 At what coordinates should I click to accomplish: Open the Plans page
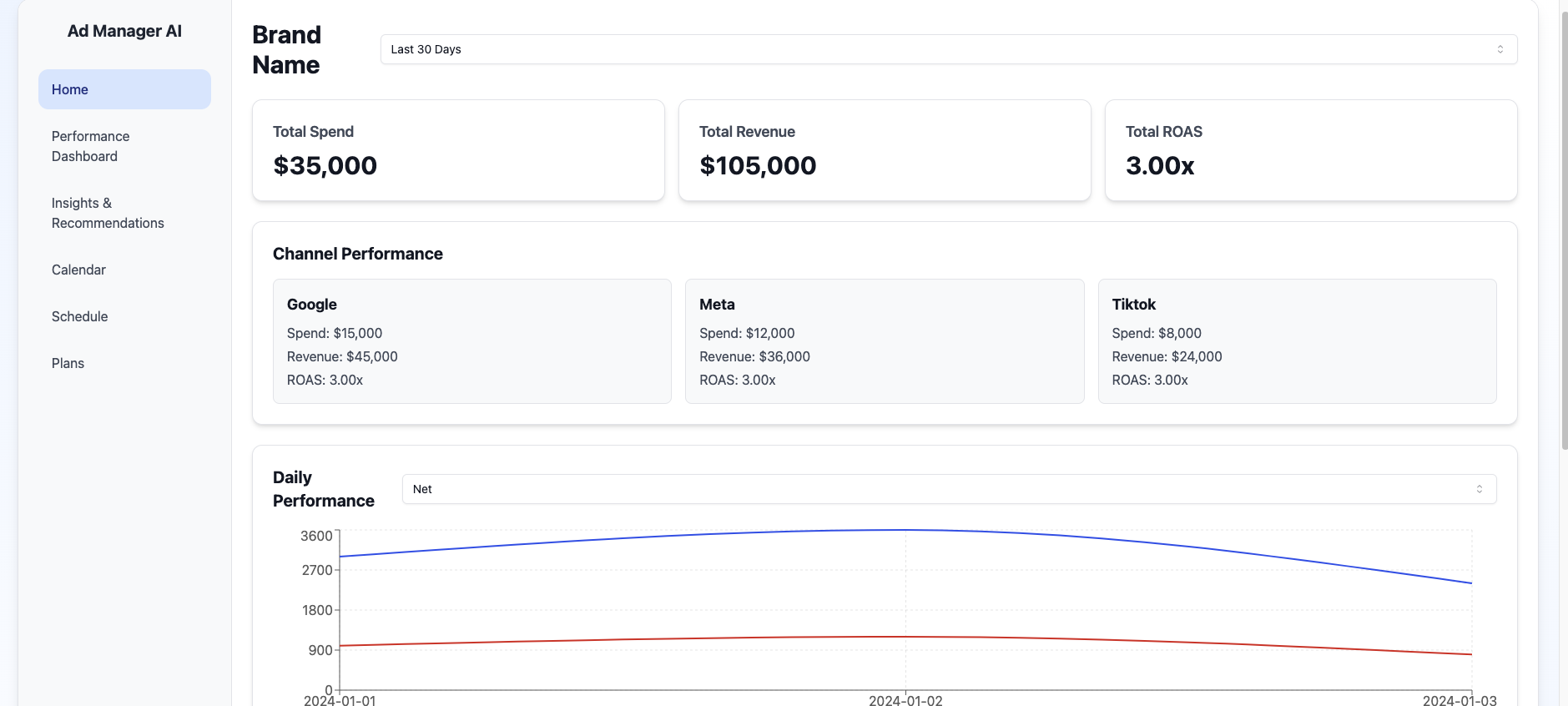(124, 363)
